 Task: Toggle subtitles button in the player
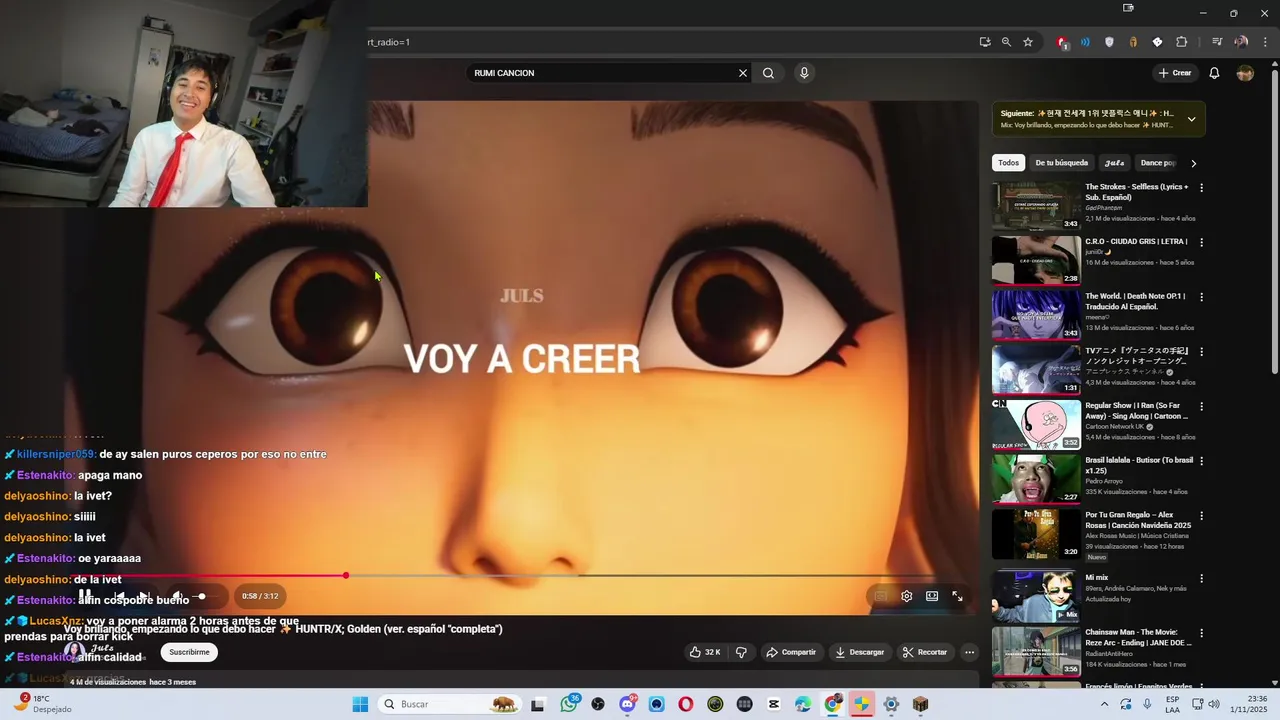click(x=880, y=596)
